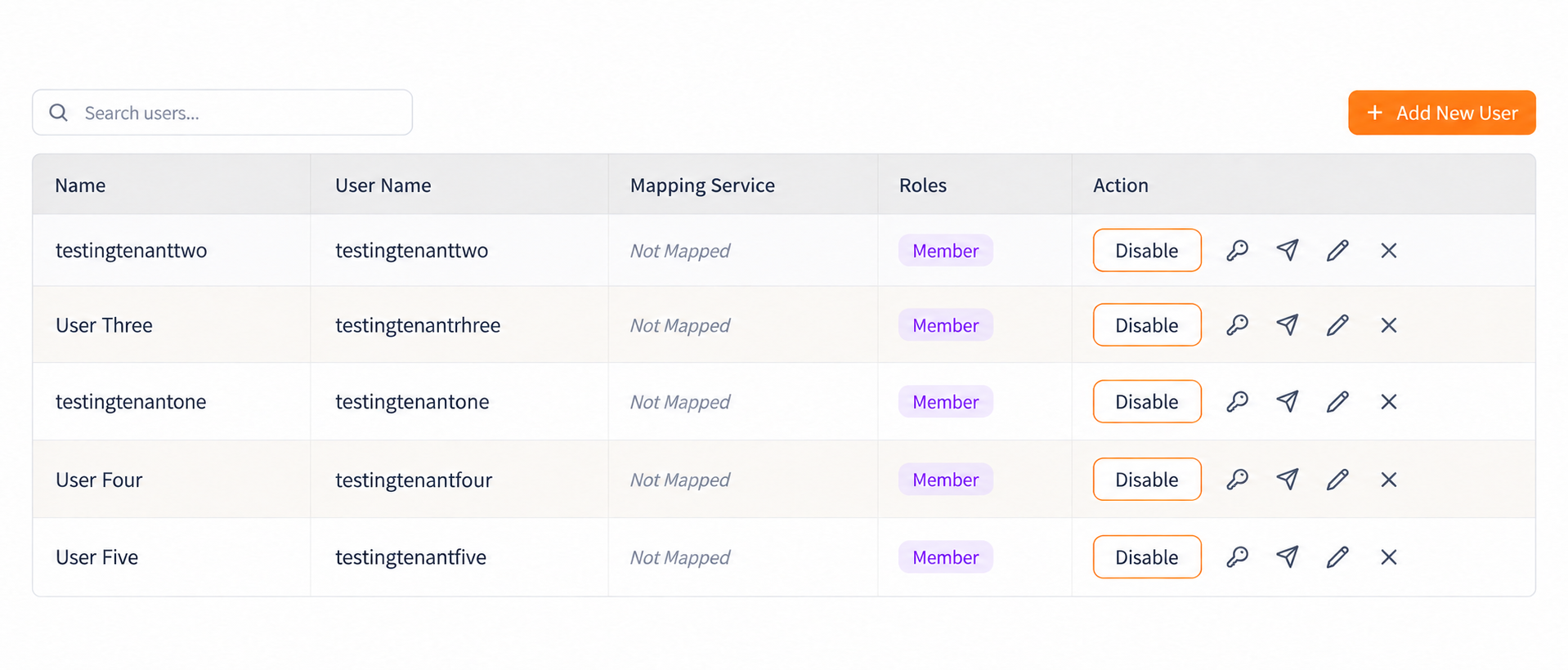1568x670 pixels.
Task: Edit User Three via pencil icon
Action: 1337,325
